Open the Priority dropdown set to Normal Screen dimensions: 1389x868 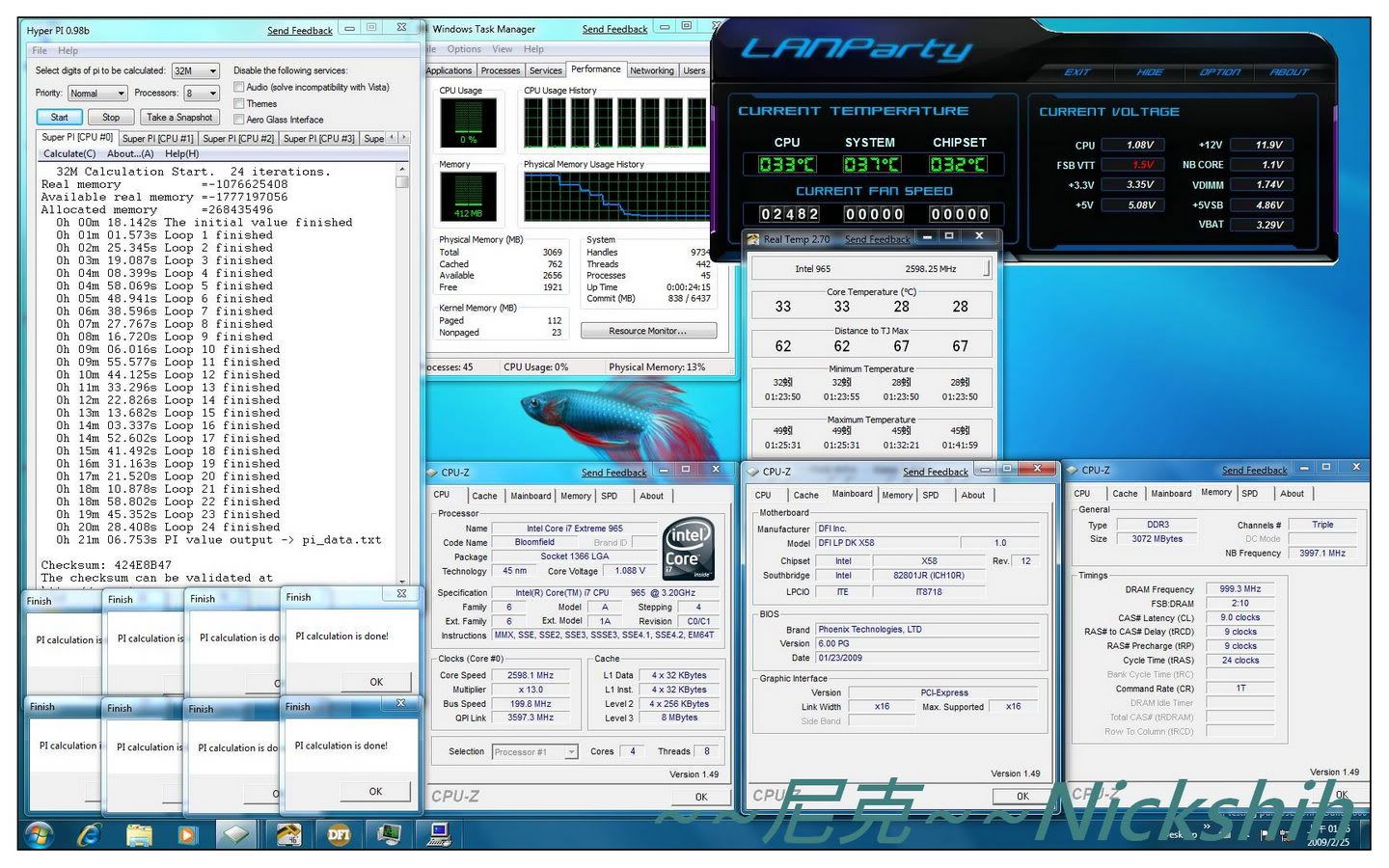pos(97,93)
